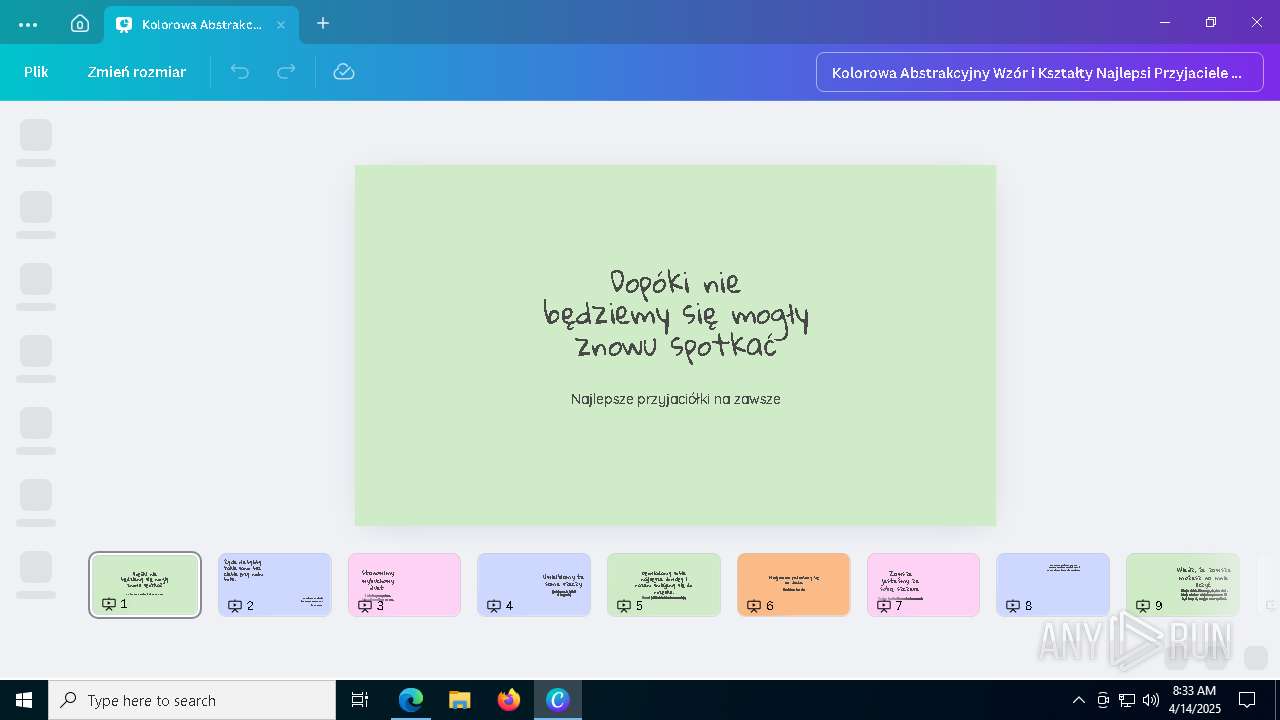Image resolution: width=1280 pixels, height=720 pixels.
Task: Select slide 5 thumbnail
Action: (664, 585)
